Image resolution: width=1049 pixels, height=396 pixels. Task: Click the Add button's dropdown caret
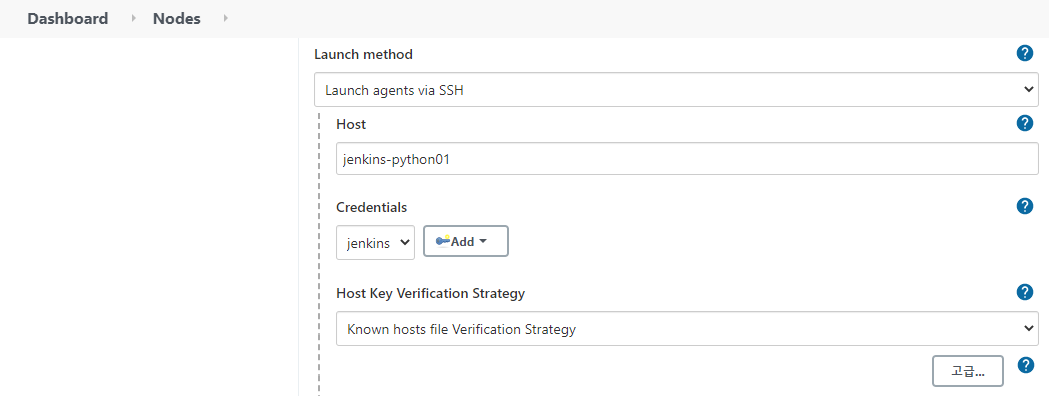[x=482, y=241]
